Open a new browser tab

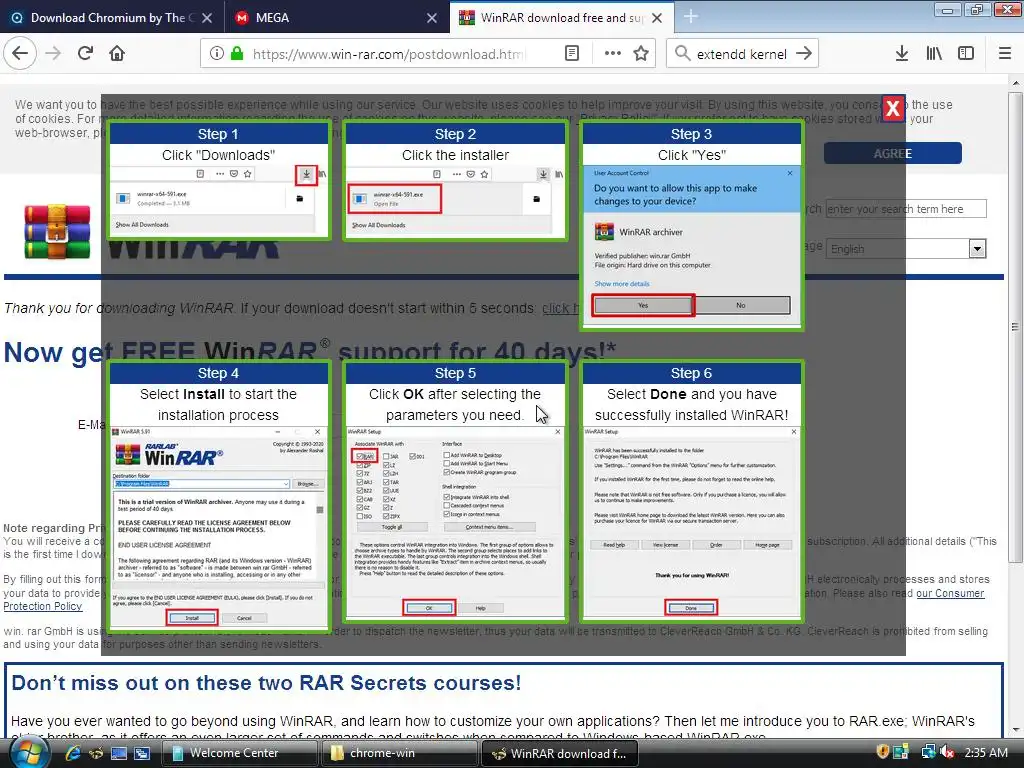691,17
